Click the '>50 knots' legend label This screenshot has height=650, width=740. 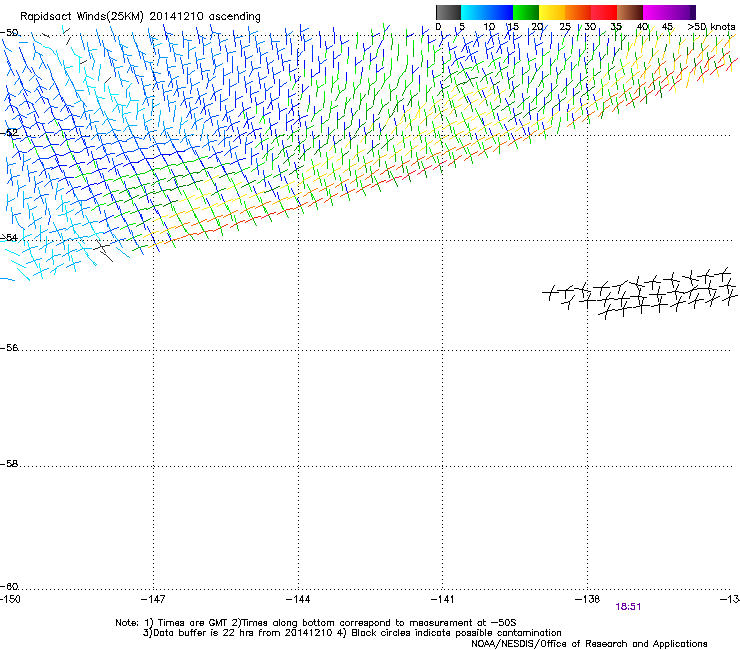tap(711, 27)
